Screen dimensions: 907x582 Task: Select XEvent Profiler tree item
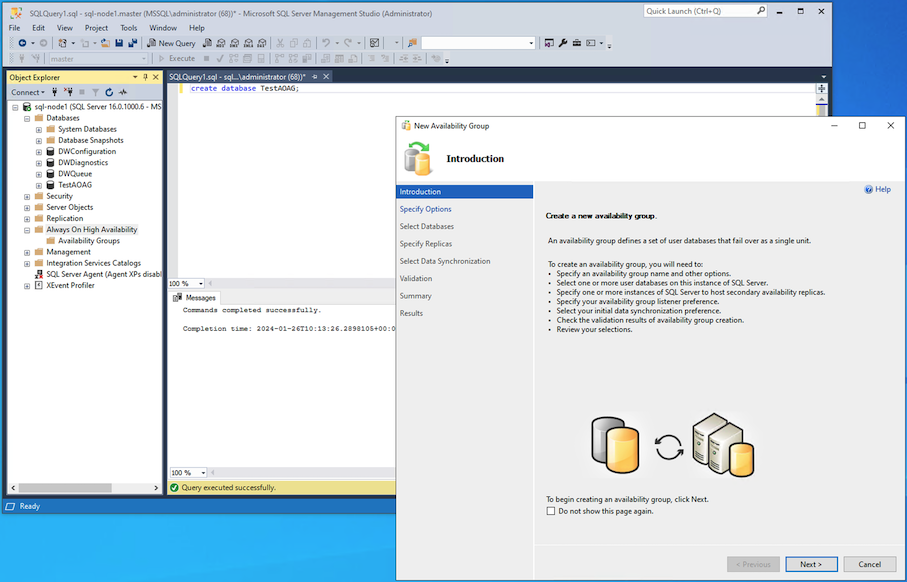[x=70, y=285]
